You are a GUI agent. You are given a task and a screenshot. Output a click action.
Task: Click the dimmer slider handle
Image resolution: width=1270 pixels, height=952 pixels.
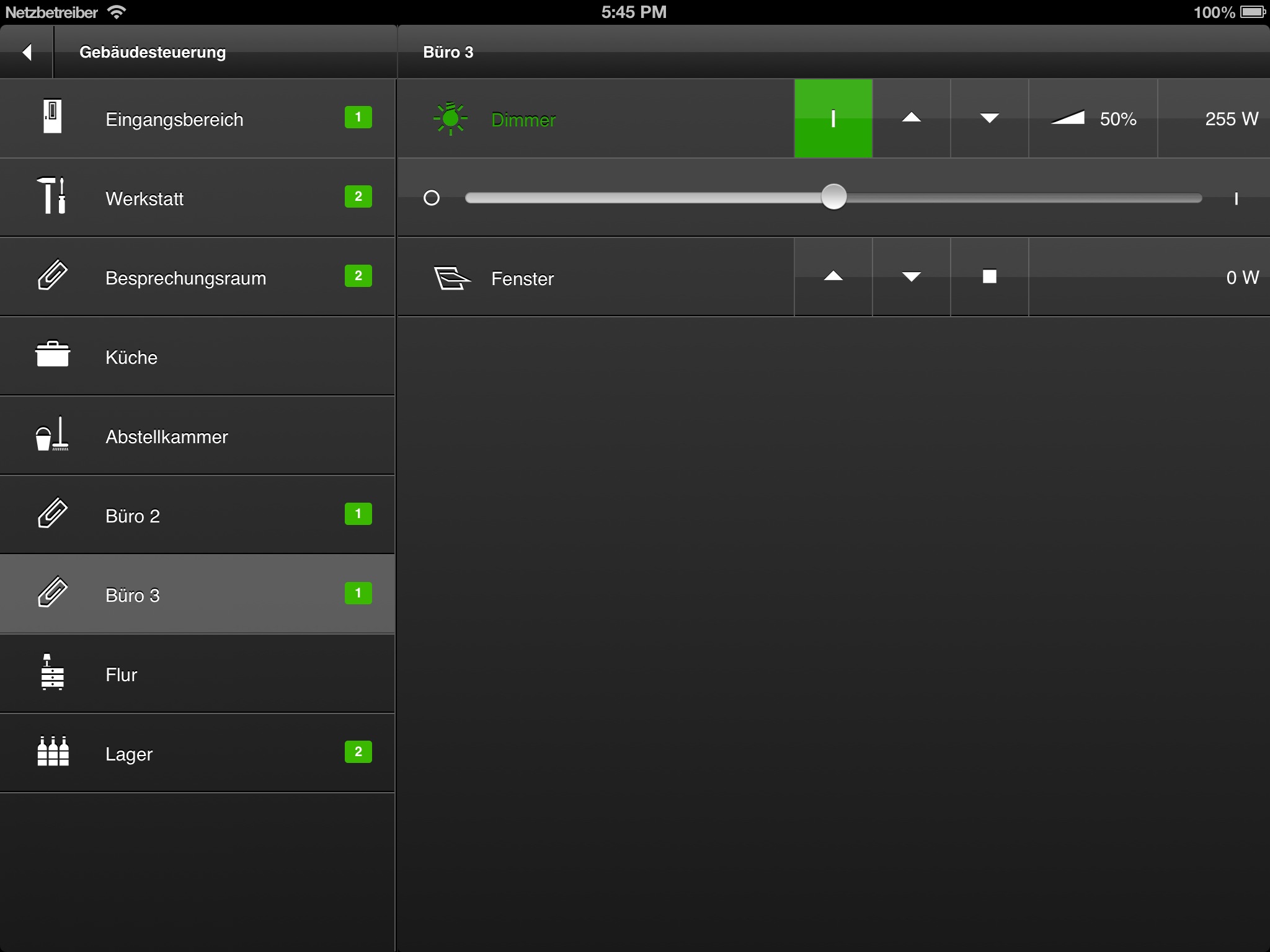pos(833,197)
